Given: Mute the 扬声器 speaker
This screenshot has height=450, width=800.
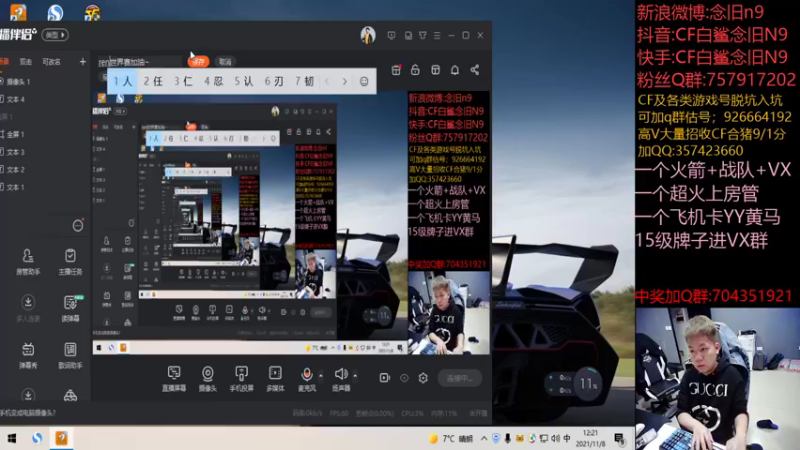Looking at the screenshot, I should coord(341,379).
